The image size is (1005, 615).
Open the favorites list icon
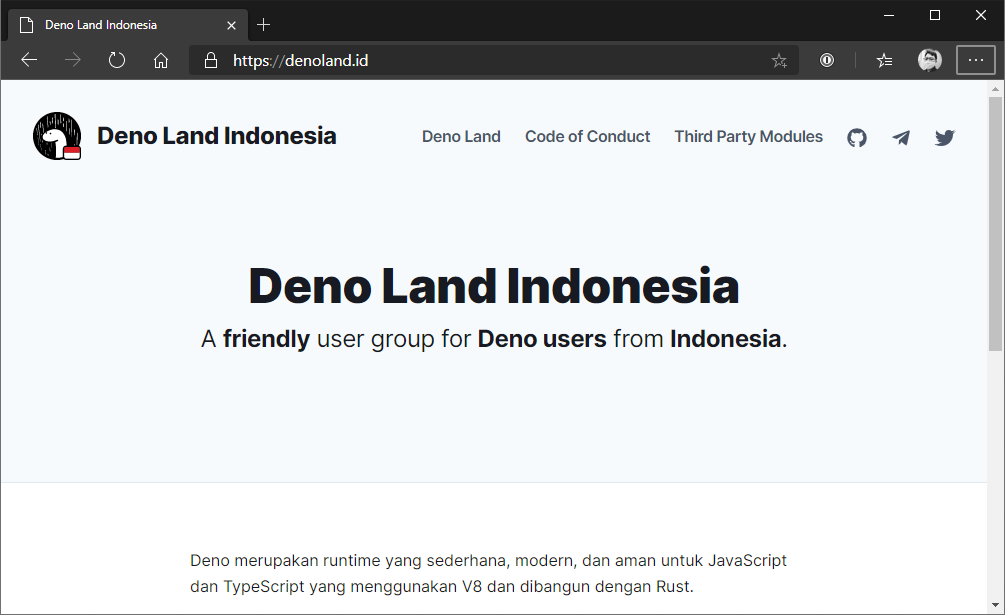[885, 60]
